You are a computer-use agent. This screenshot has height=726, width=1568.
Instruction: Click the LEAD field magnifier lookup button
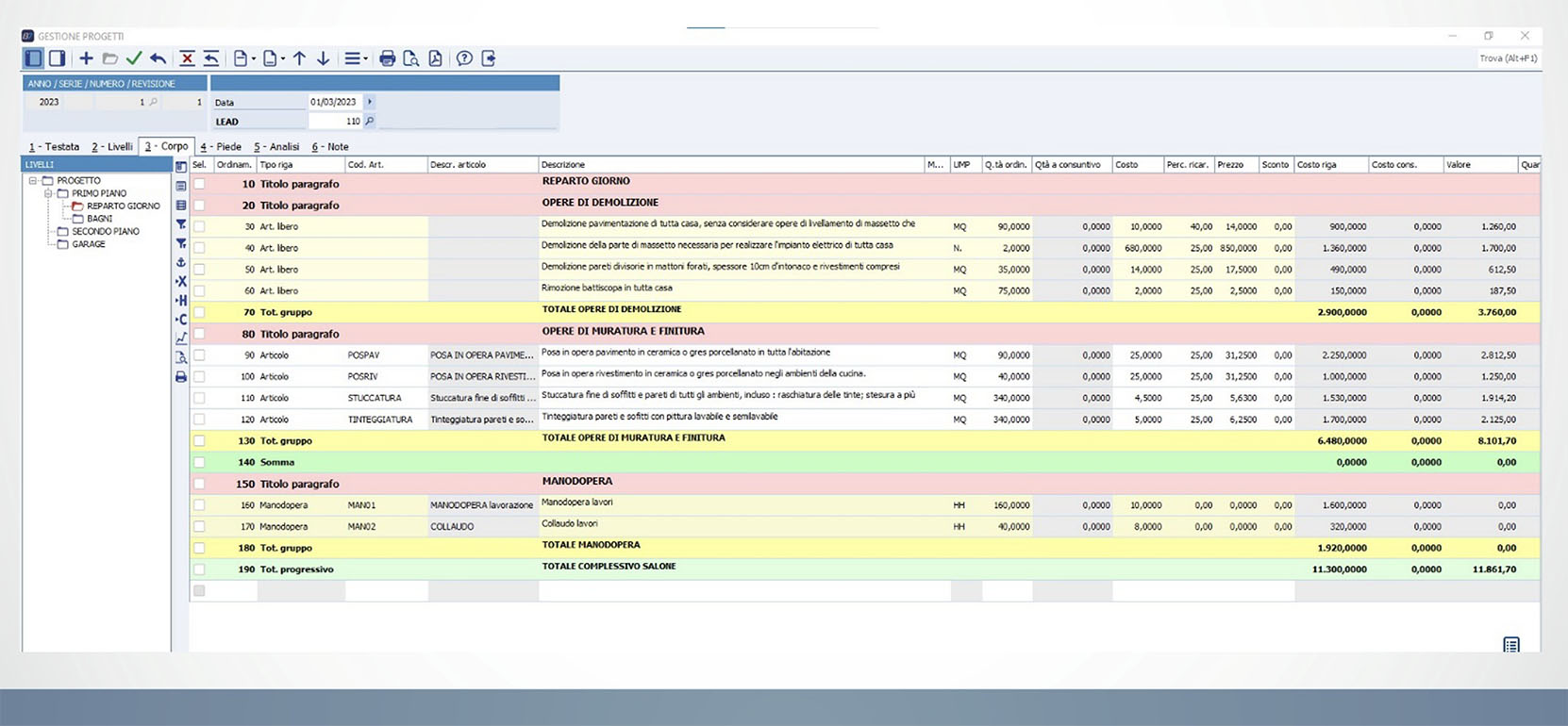(x=369, y=122)
